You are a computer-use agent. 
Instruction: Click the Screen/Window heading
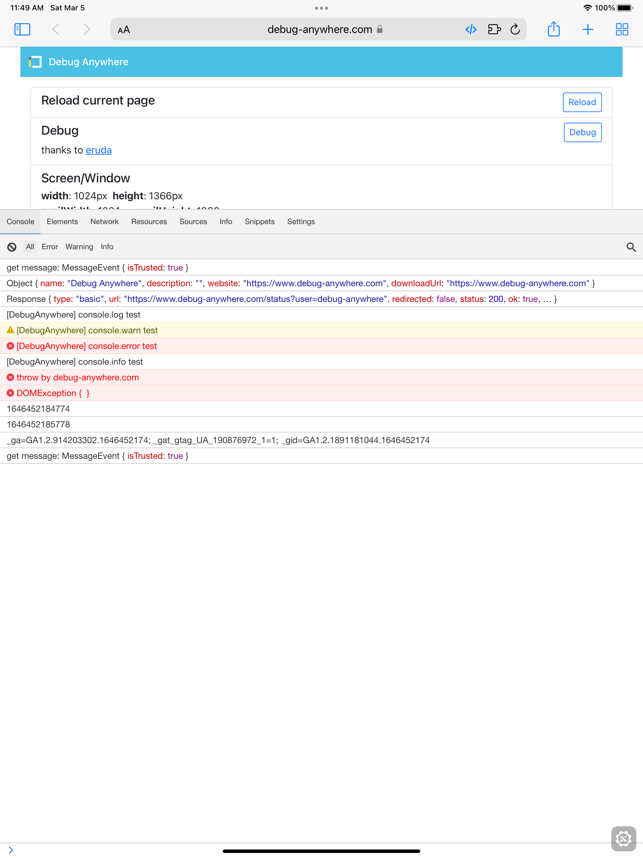pos(85,178)
